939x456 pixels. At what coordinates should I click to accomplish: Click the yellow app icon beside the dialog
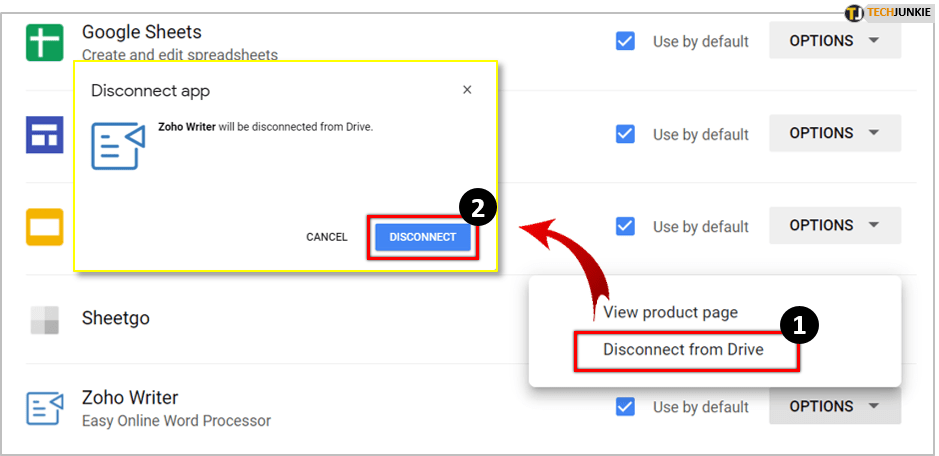[x=44, y=226]
